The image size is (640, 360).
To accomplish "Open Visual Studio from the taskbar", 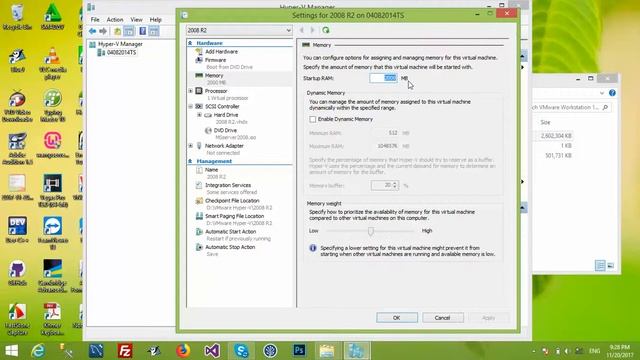I will [212, 351].
